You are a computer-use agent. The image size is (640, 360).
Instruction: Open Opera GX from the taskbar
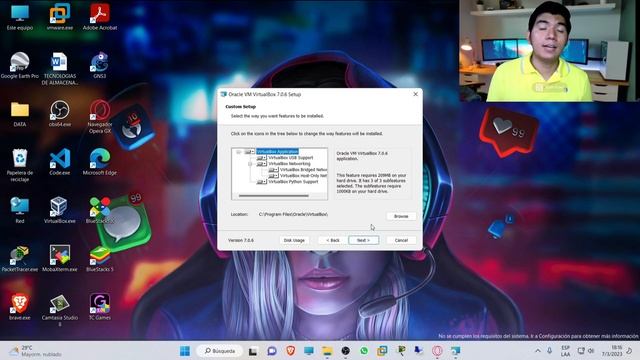click(x=437, y=351)
